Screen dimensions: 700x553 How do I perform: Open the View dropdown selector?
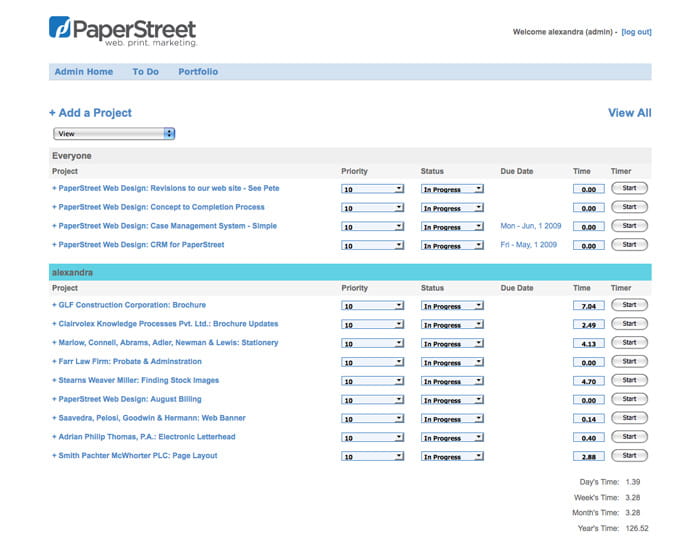tap(114, 133)
